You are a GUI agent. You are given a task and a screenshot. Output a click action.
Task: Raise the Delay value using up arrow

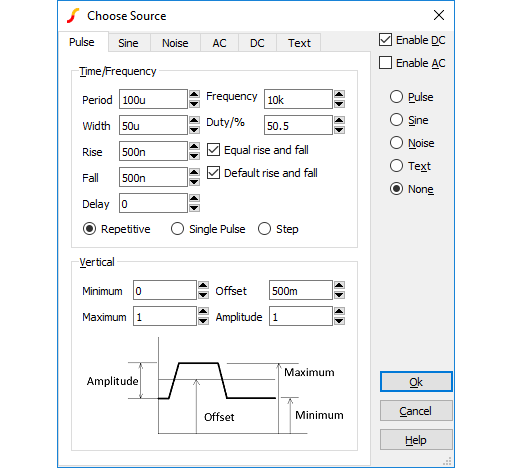(194, 198)
